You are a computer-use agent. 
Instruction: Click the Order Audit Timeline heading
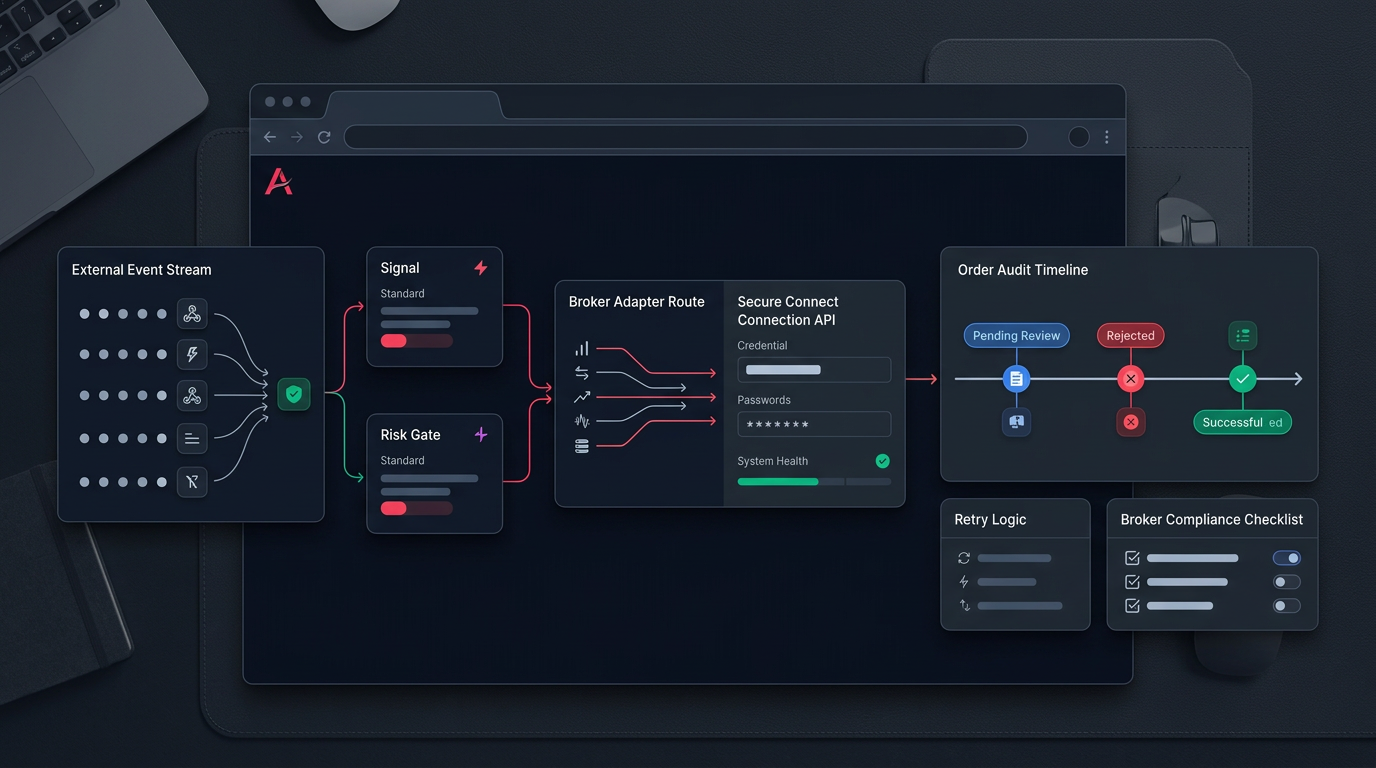tap(1023, 270)
